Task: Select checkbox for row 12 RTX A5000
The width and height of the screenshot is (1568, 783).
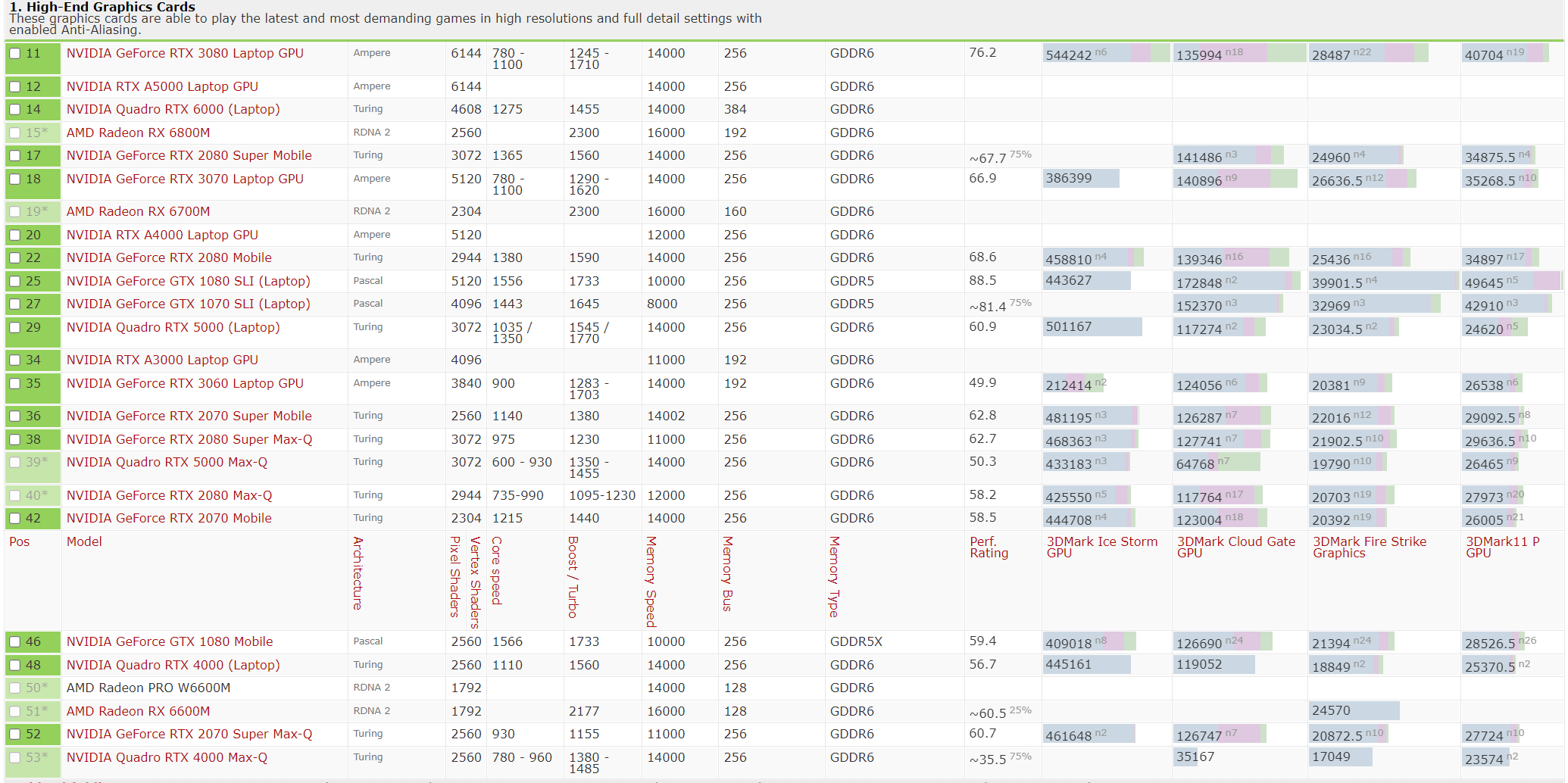Action: tap(15, 87)
